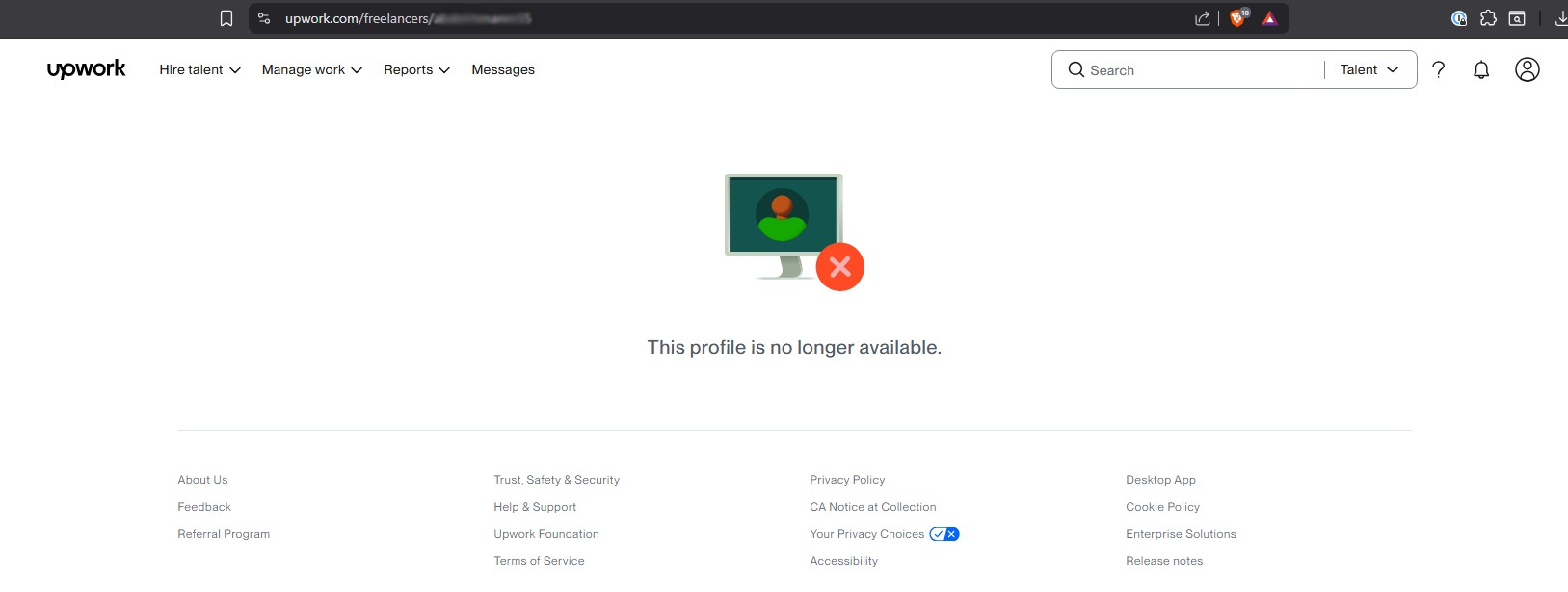Open the Enterprise Solutions link
Image resolution: width=1568 pixels, height=592 pixels.
coord(1181,534)
